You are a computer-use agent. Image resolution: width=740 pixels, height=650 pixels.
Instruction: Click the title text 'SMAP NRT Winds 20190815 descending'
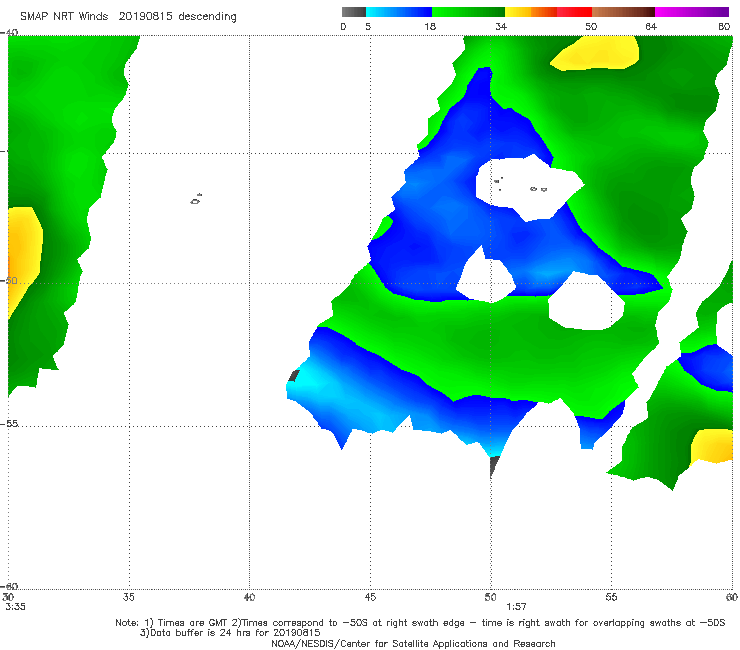pos(128,17)
